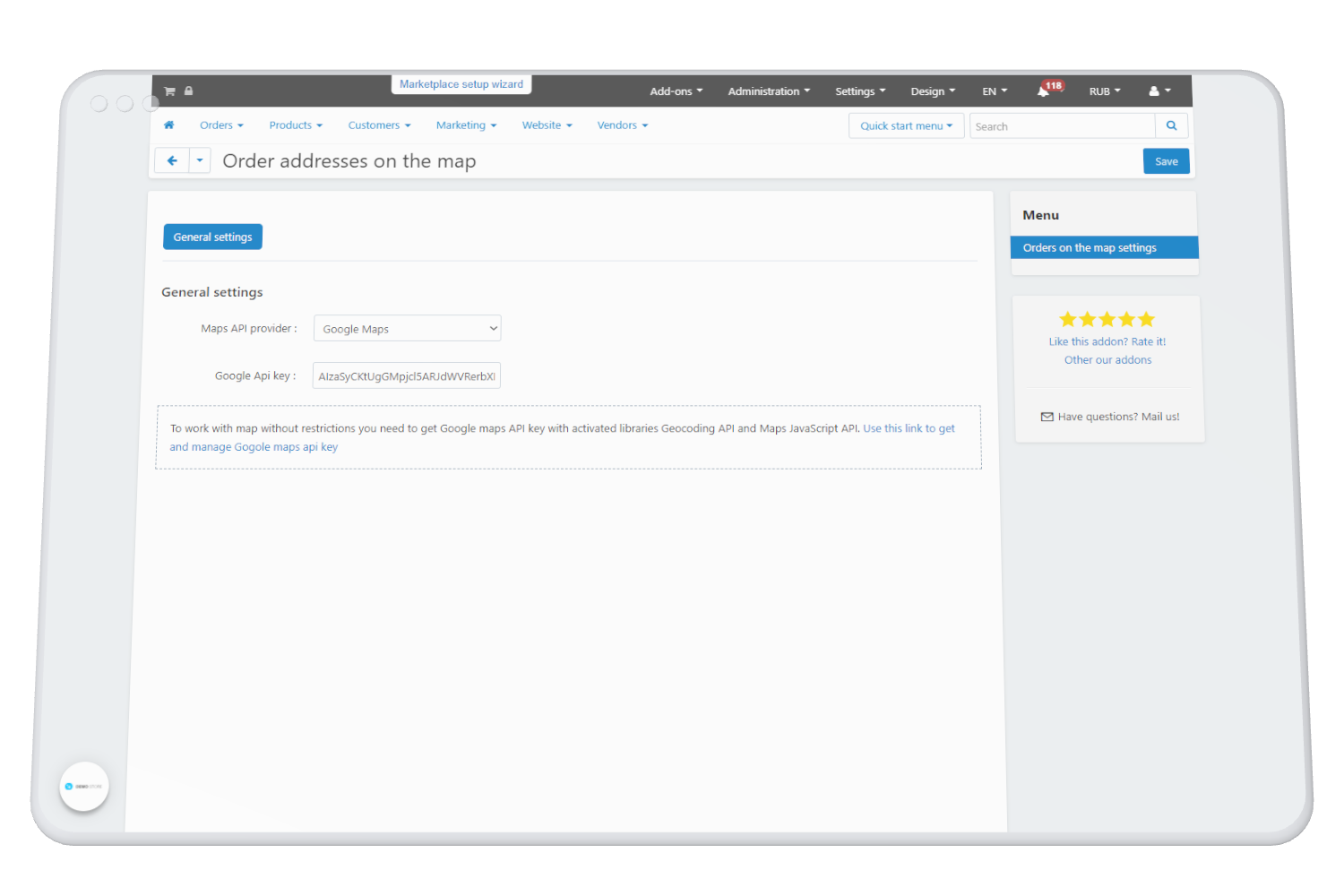Click the shopping cart storefront icon
Viewport: 1344px width, 896px height.
click(169, 91)
